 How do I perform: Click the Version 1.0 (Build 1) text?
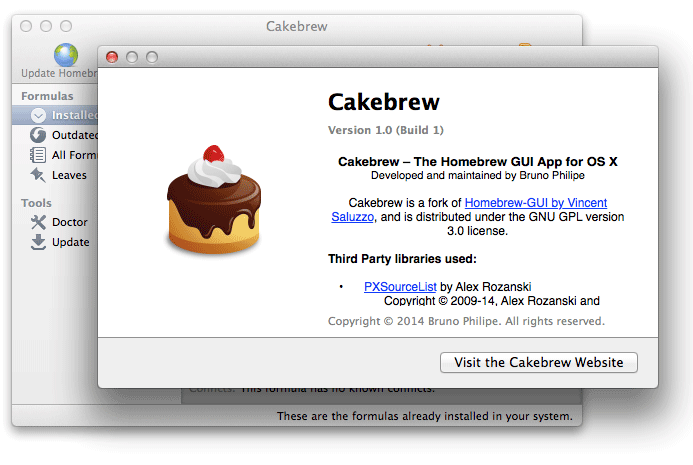coord(385,130)
